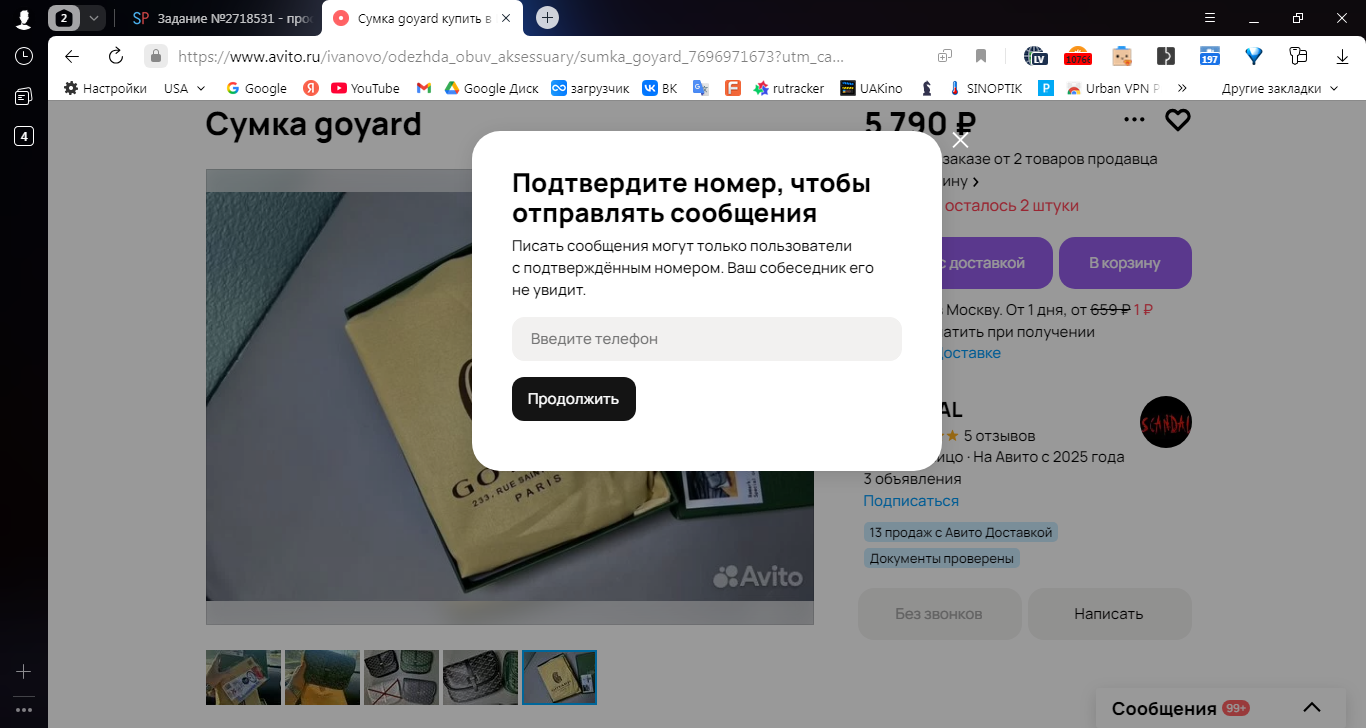Click the 'Без звонков' button
Image resolution: width=1366 pixels, height=728 pixels.
[939, 614]
